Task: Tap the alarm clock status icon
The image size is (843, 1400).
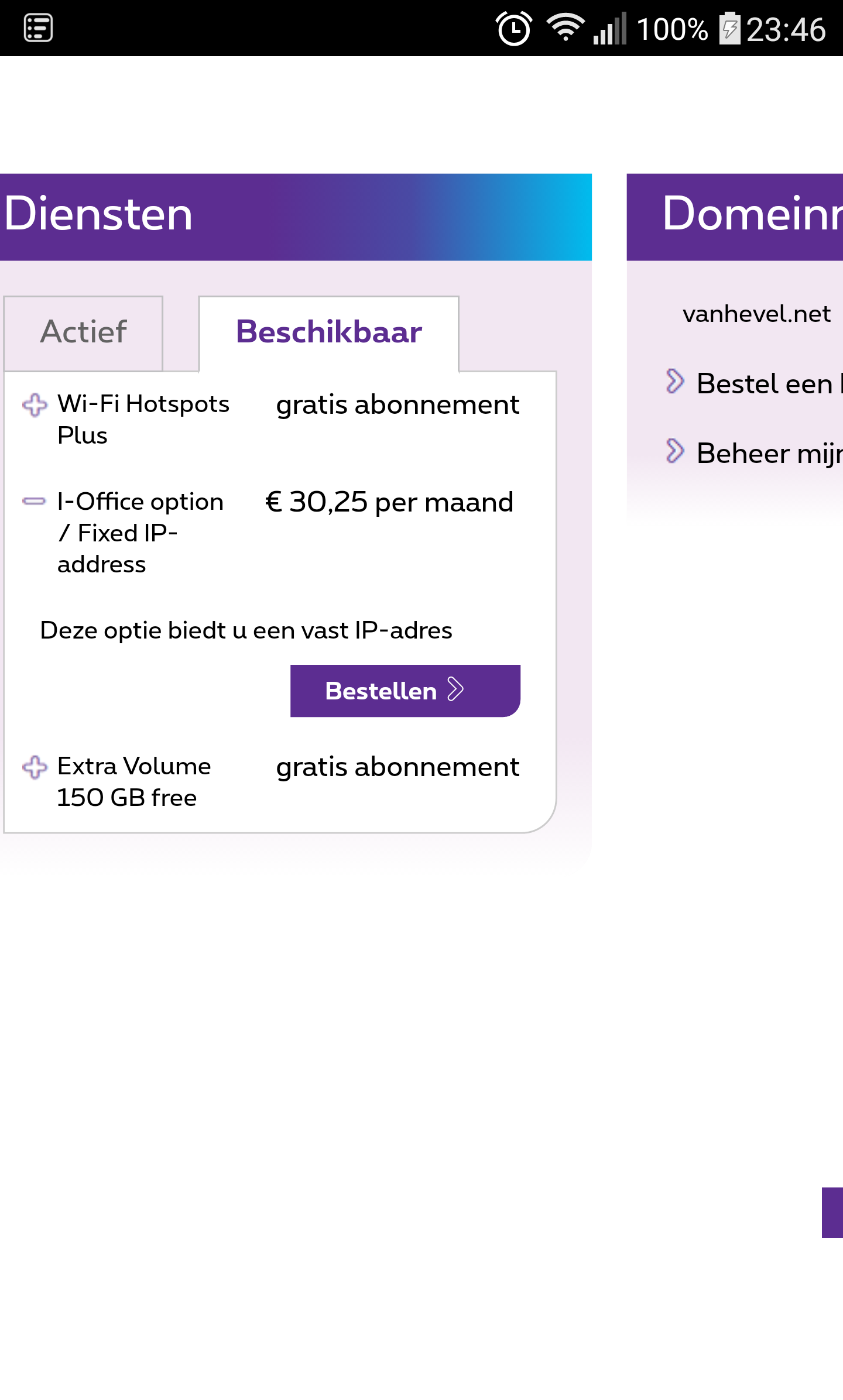Action: point(513,28)
